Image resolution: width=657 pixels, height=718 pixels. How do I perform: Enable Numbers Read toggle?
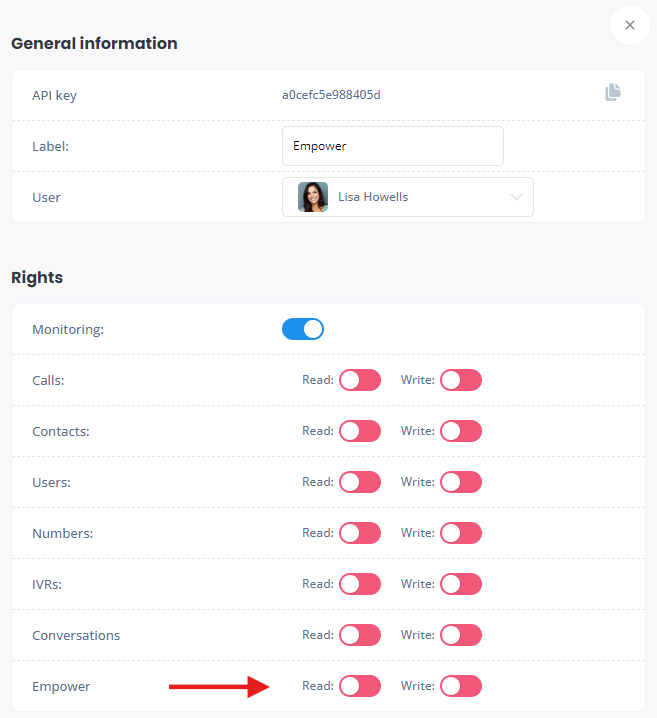click(x=360, y=533)
